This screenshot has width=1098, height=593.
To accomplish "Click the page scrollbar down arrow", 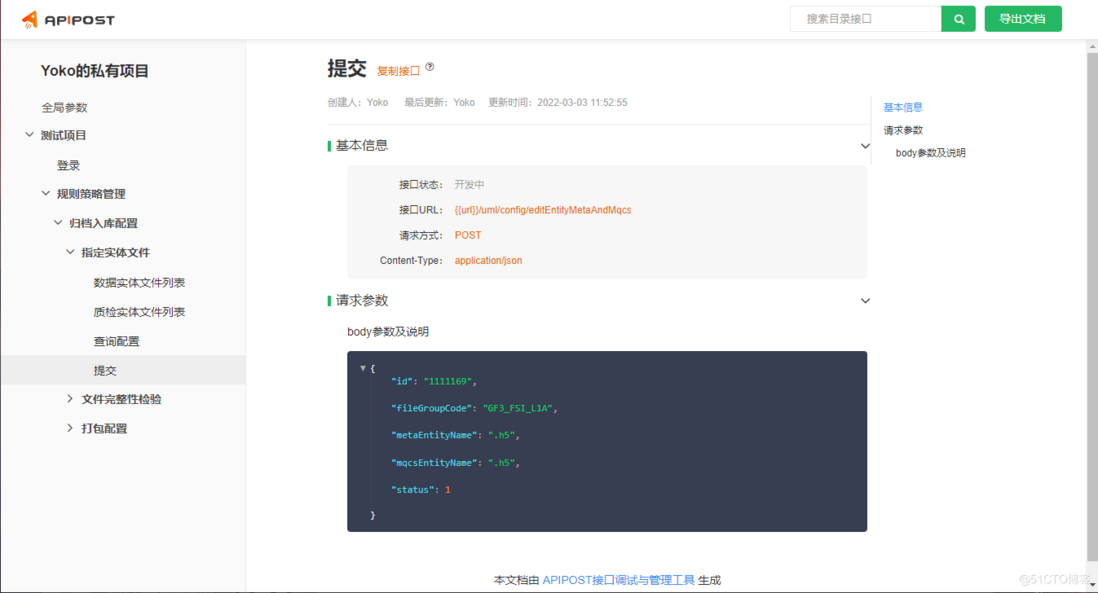I will pyautogui.click(x=1092, y=585).
